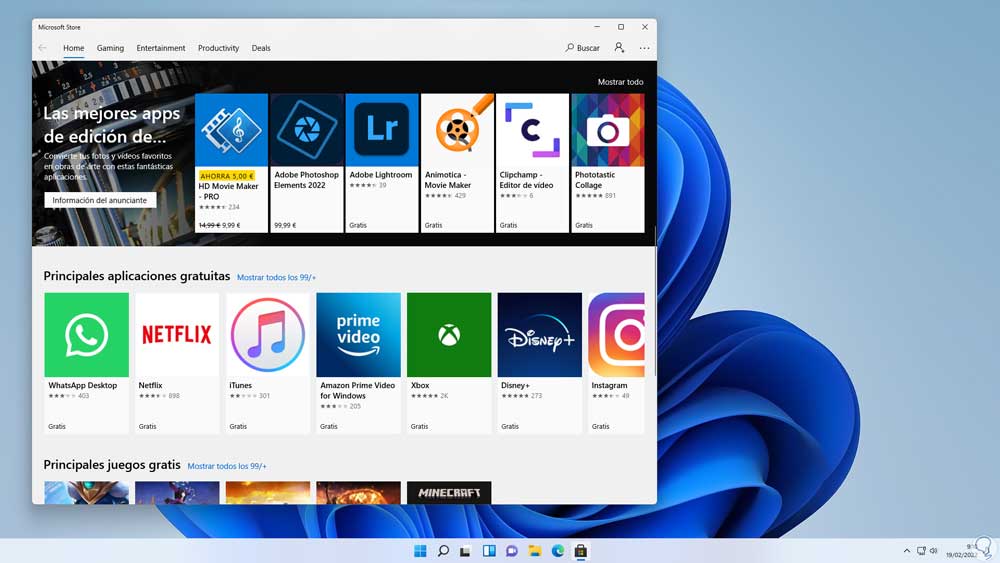Open the HD Movie Maker PRO app tile
The width and height of the screenshot is (1000, 563).
[231, 163]
